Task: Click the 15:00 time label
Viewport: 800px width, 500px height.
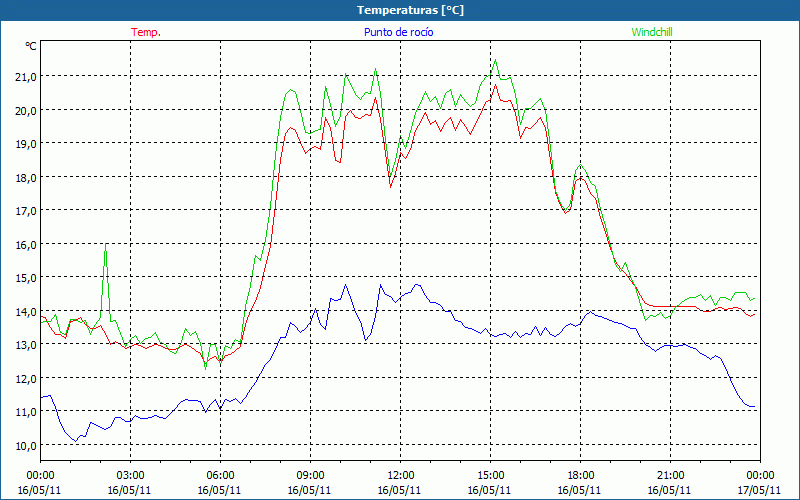Action: click(x=490, y=475)
